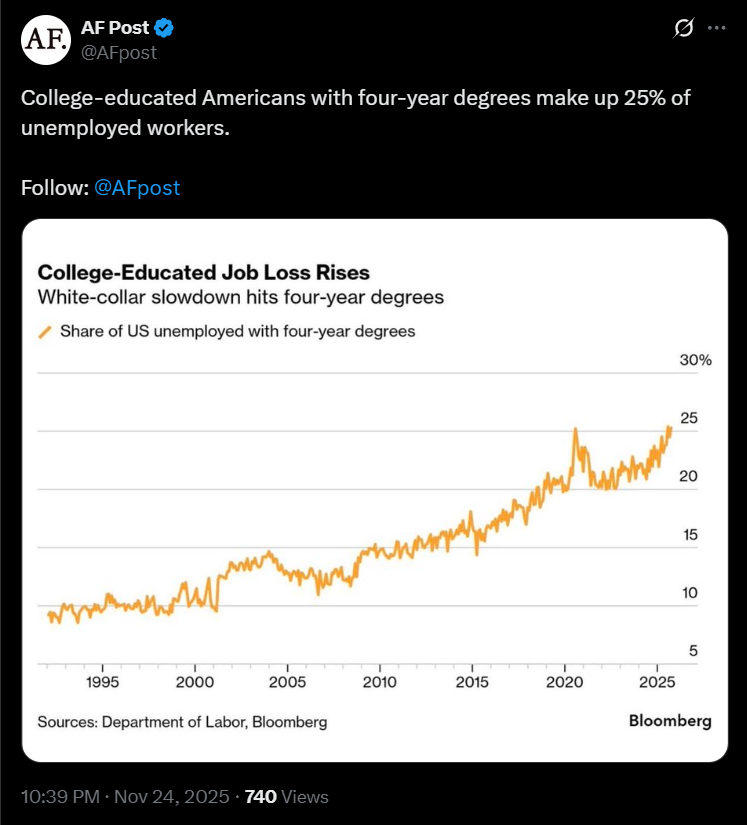
Task: Click the 10:39 PM timestamp
Action: (x=58, y=797)
